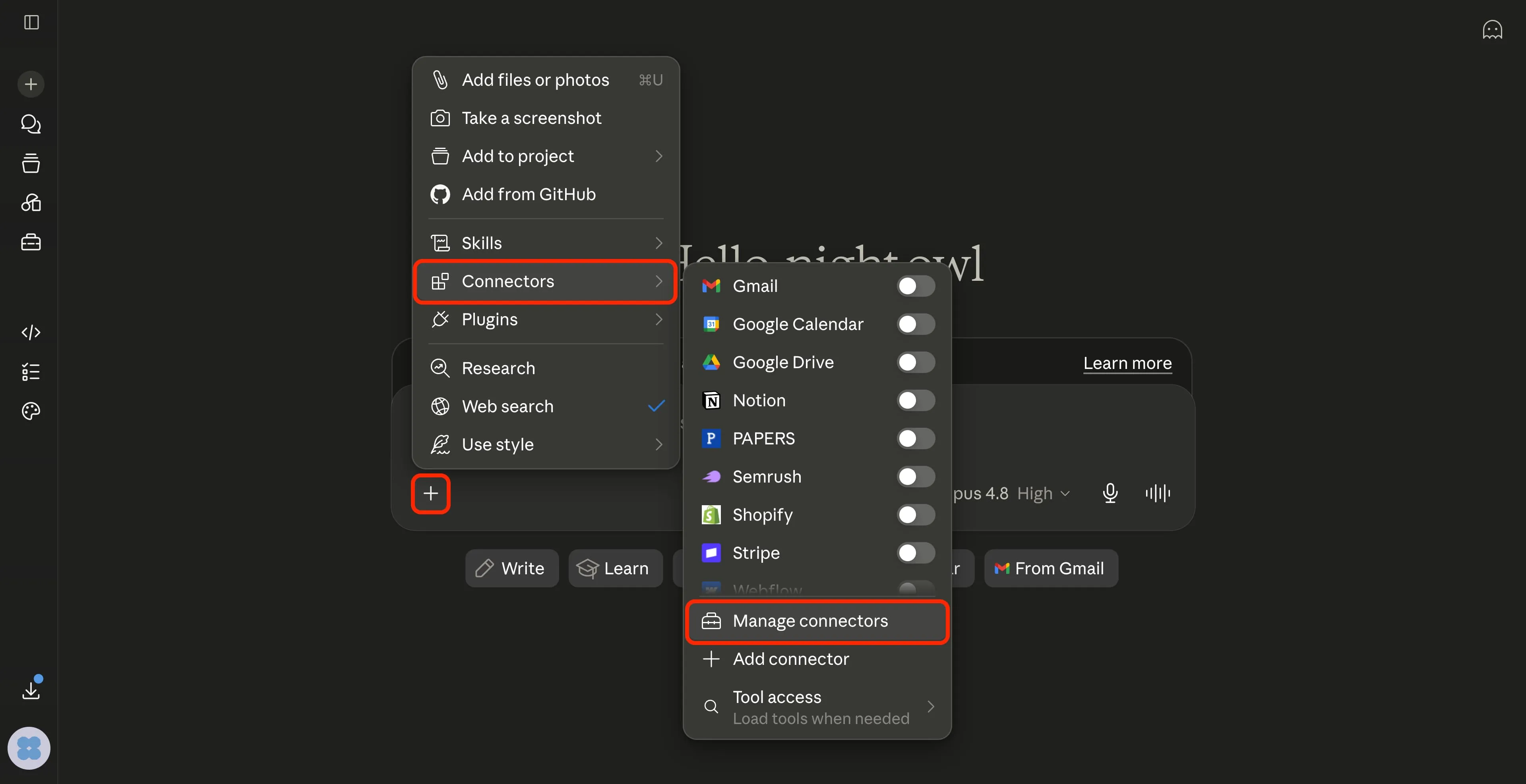The height and width of the screenshot is (784, 1526).
Task: Click the ghost incognito icon
Action: [1492, 30]
